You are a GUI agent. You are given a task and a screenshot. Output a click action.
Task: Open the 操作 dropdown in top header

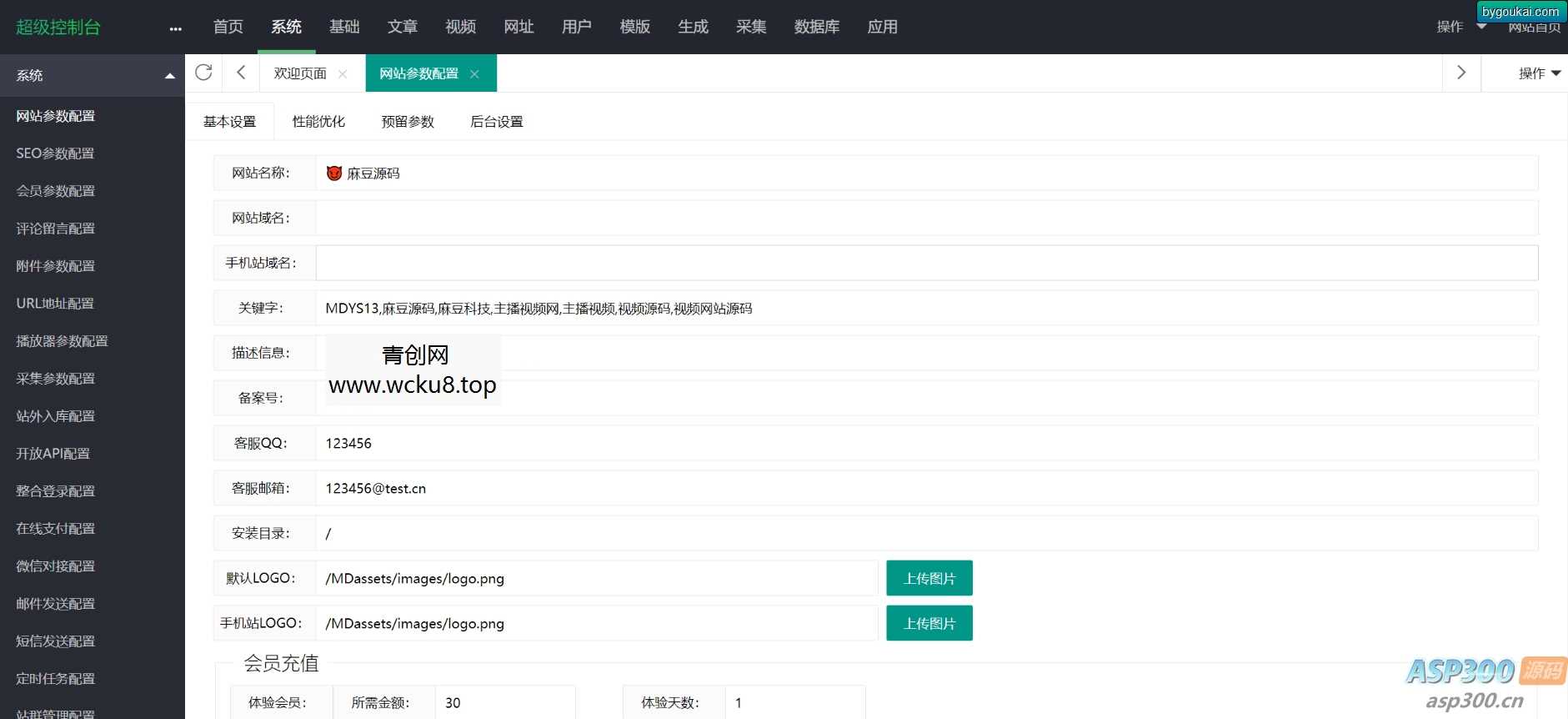click(x=1460, y=27)
